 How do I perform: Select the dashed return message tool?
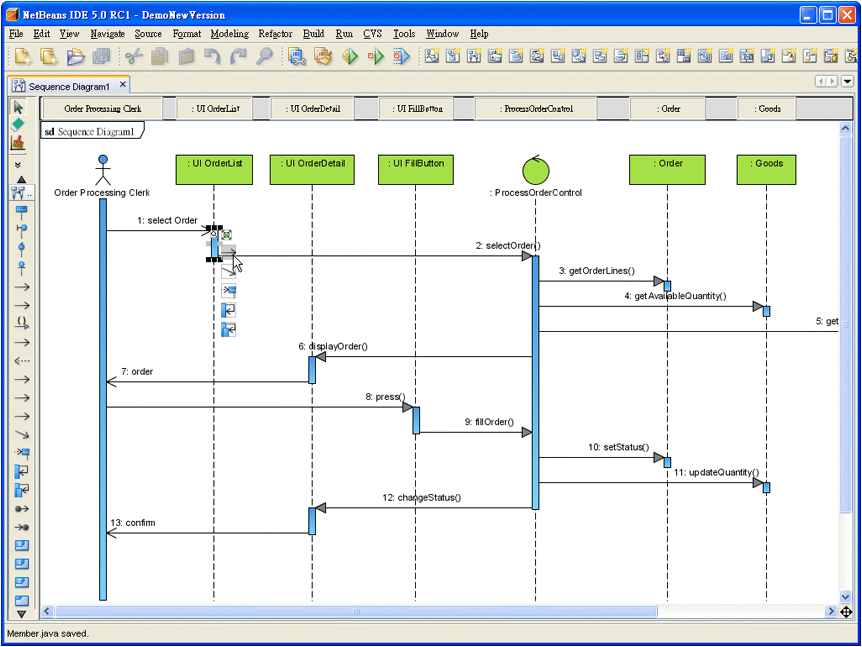tap(21, 361)
